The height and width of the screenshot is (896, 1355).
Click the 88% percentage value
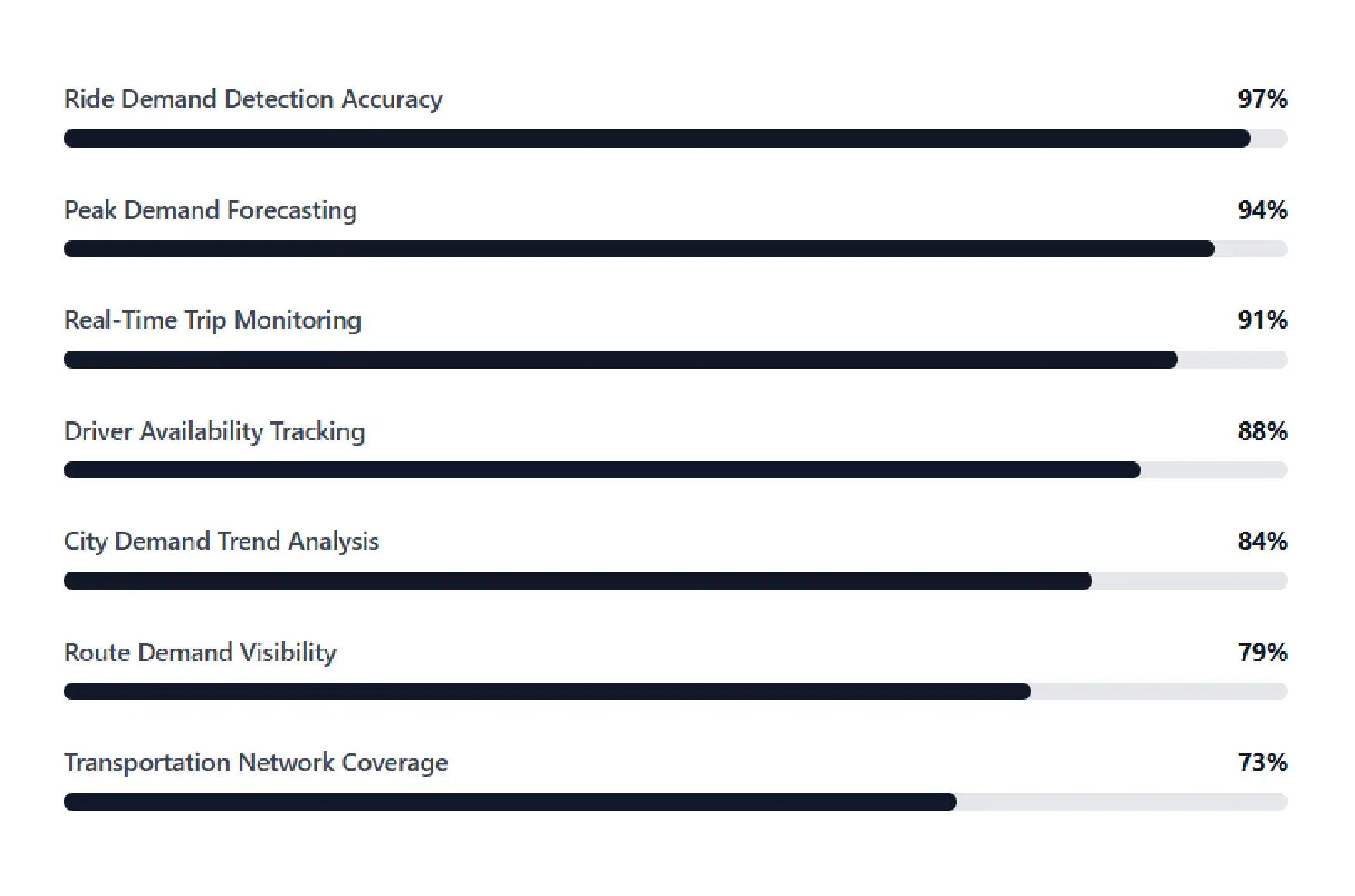1263,431
